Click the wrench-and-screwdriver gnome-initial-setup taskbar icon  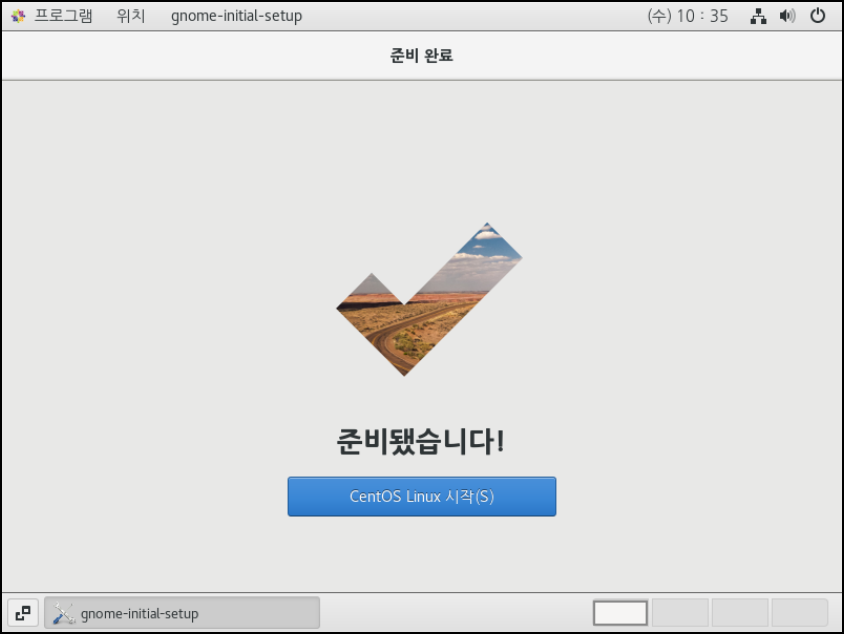[x=64, y=613]
